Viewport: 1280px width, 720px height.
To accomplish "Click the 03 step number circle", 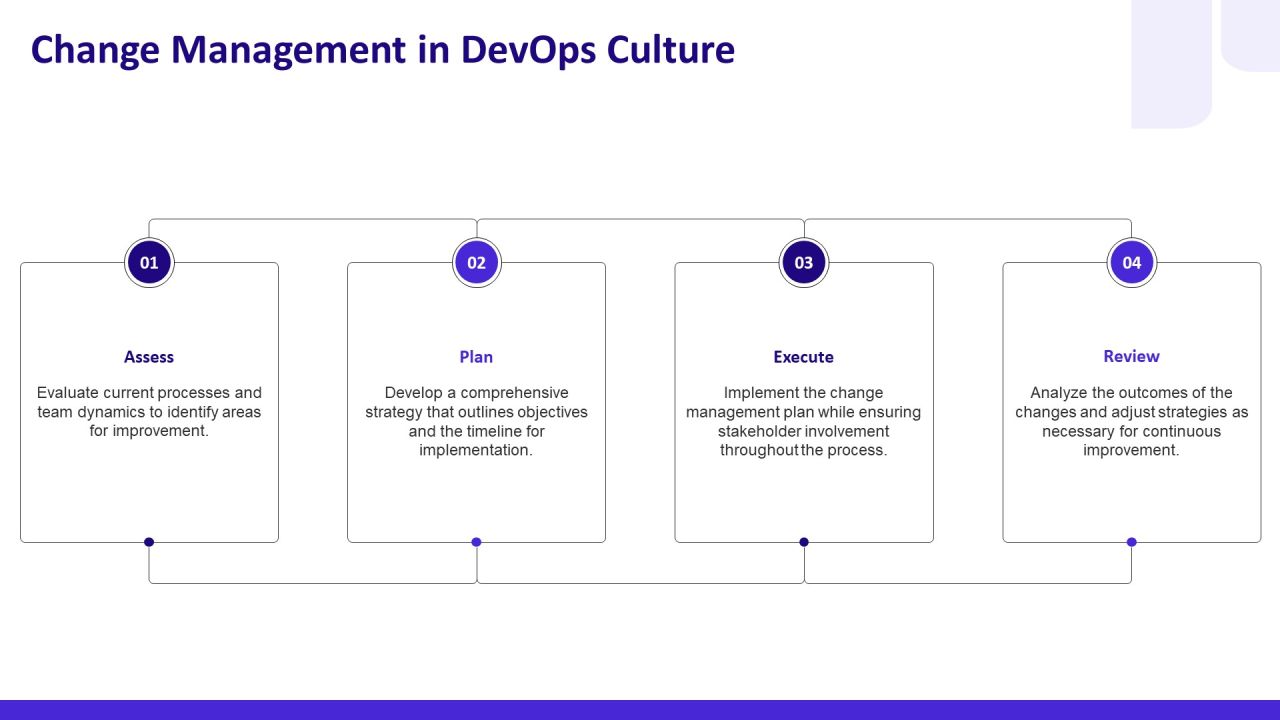I will tap(804, 263).
